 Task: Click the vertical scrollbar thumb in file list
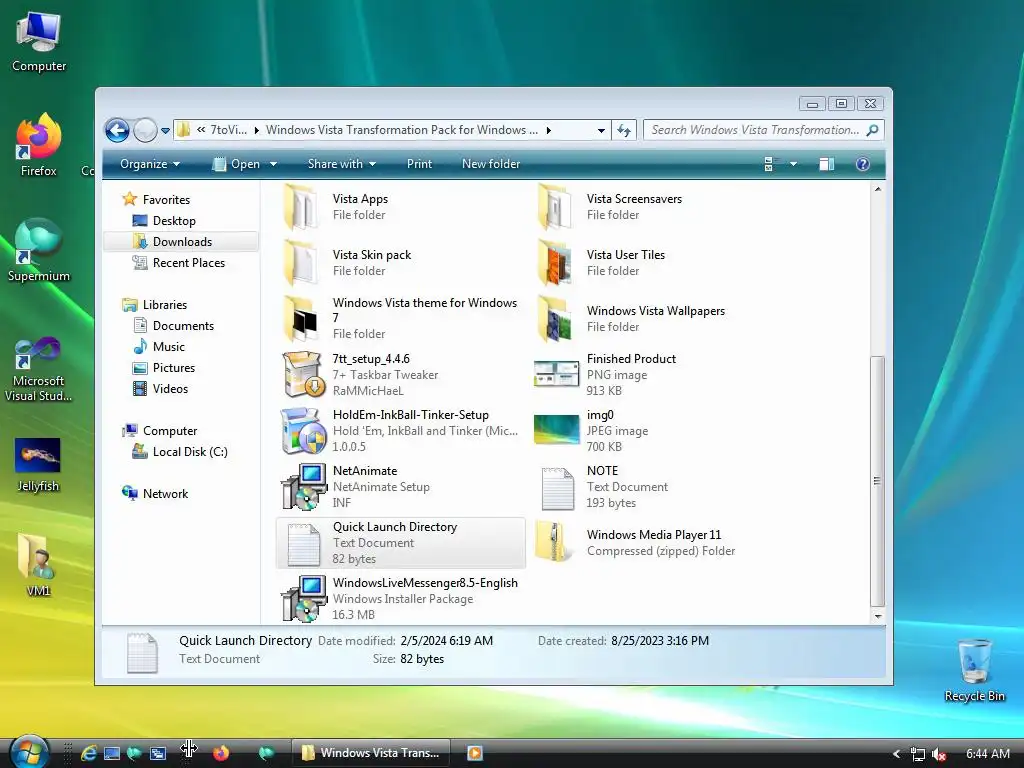[878, 481]
